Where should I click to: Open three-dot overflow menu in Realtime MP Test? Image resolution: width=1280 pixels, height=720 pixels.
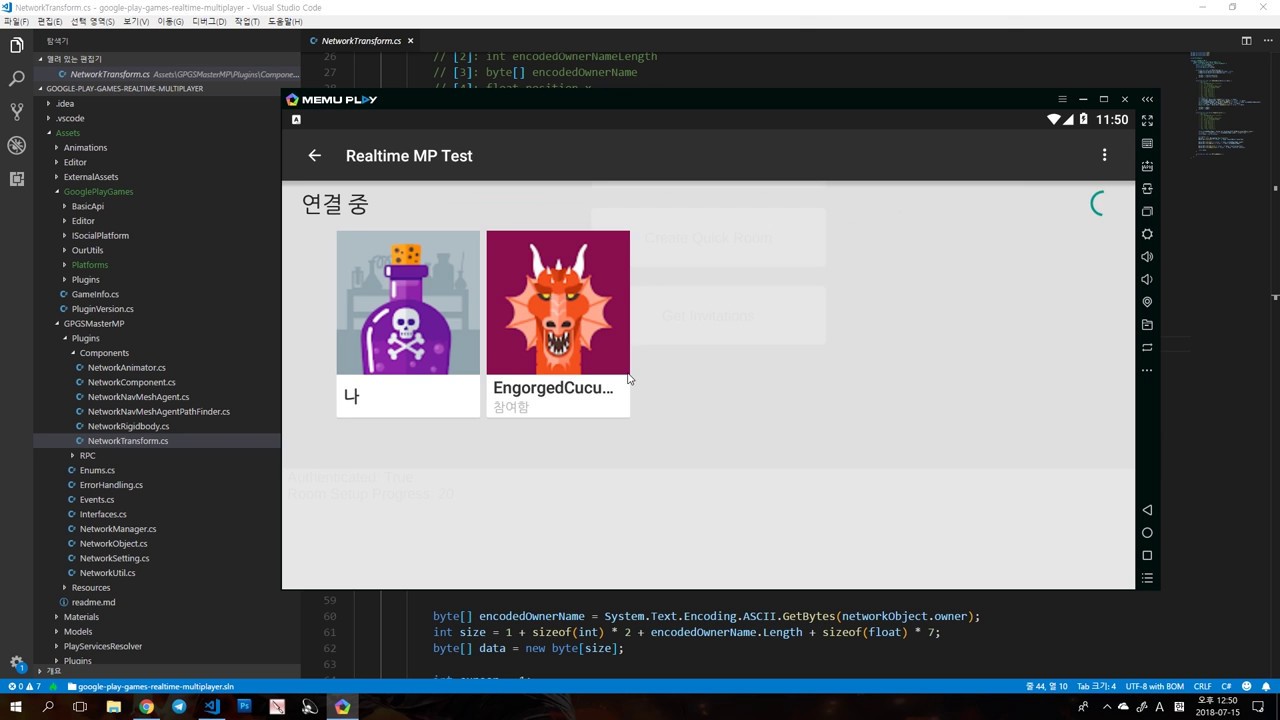1104,155
